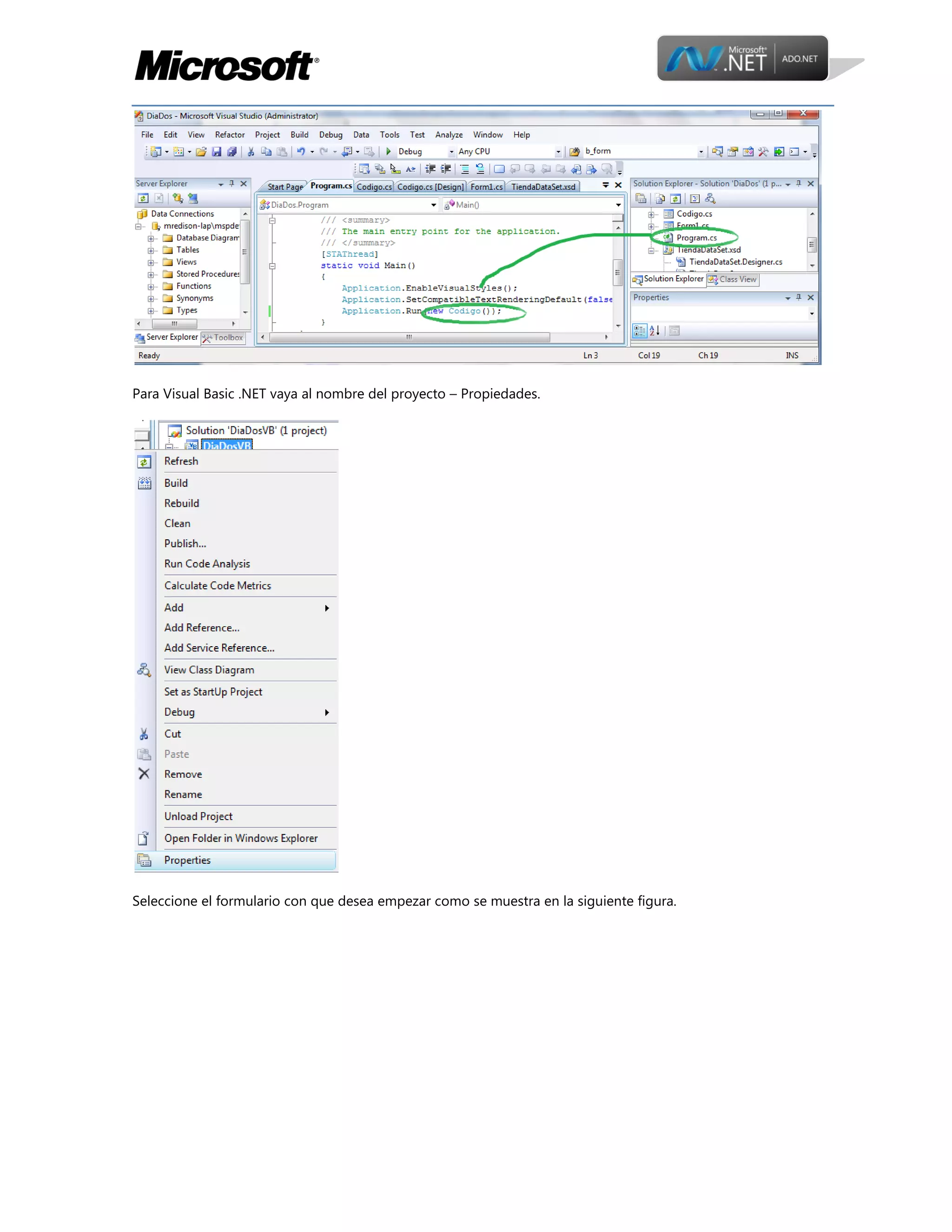This screenshot has height=1232, width=952.
Task: Click the Copy toolbar icon
Action: 266,152
